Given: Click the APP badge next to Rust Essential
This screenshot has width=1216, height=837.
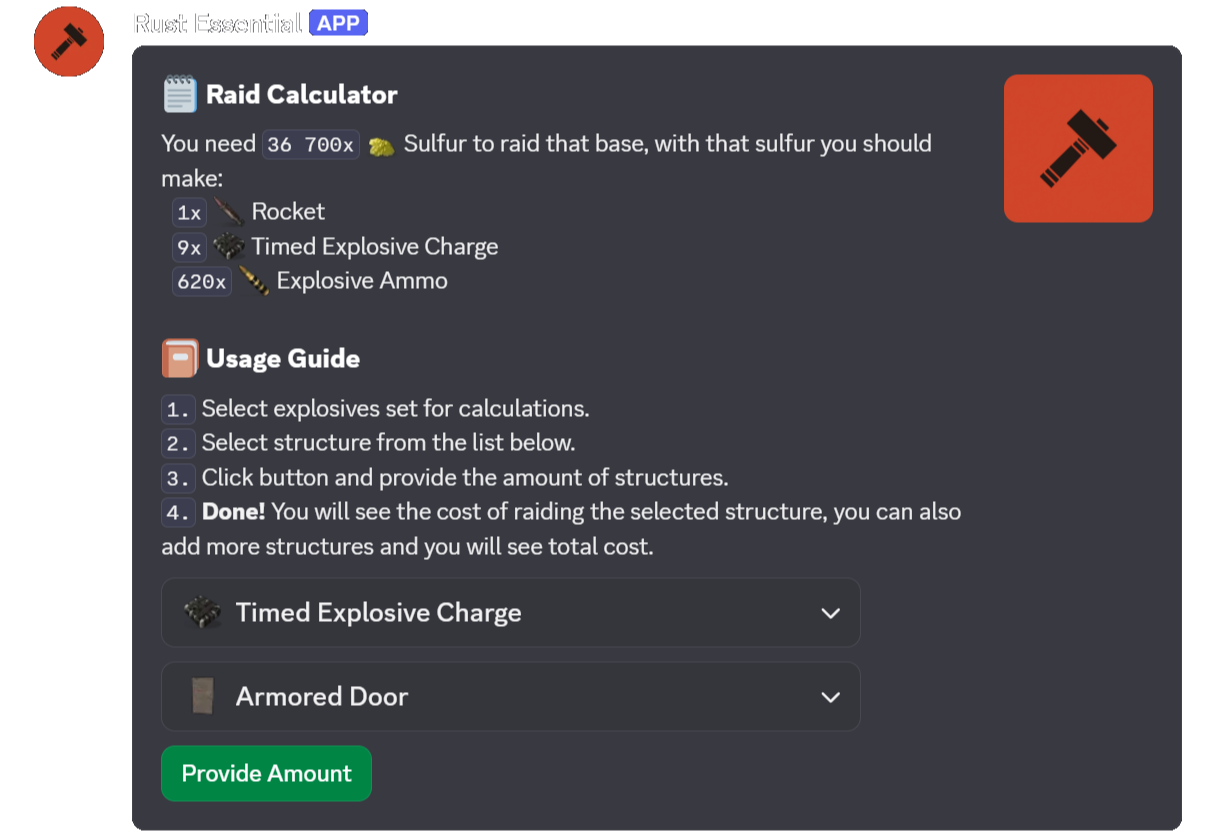Looking at the screenshot, I should click(x=339, y=22).
